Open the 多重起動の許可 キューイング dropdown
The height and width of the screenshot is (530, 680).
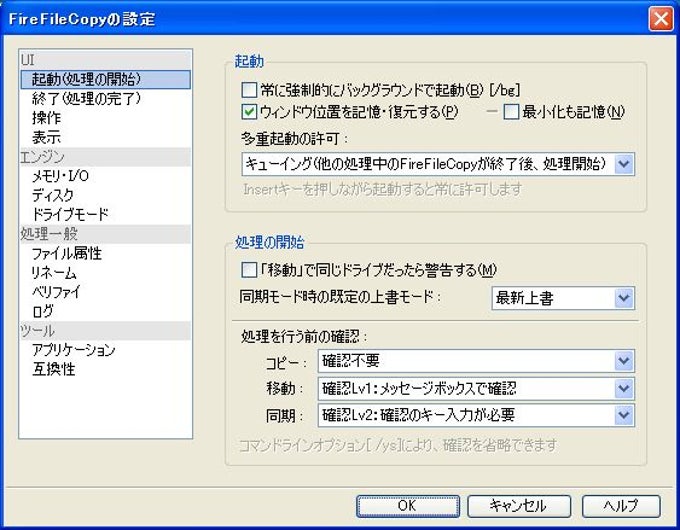coord(438,164)
